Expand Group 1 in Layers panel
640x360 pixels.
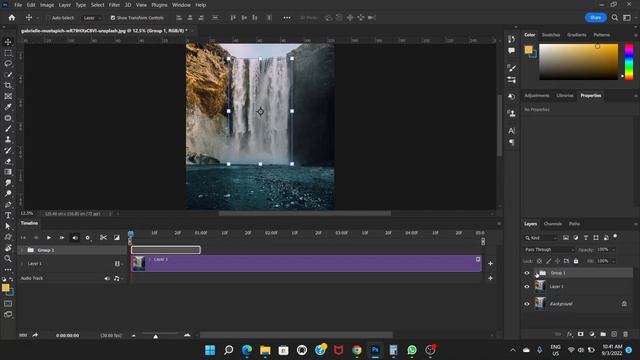(536, 273)
